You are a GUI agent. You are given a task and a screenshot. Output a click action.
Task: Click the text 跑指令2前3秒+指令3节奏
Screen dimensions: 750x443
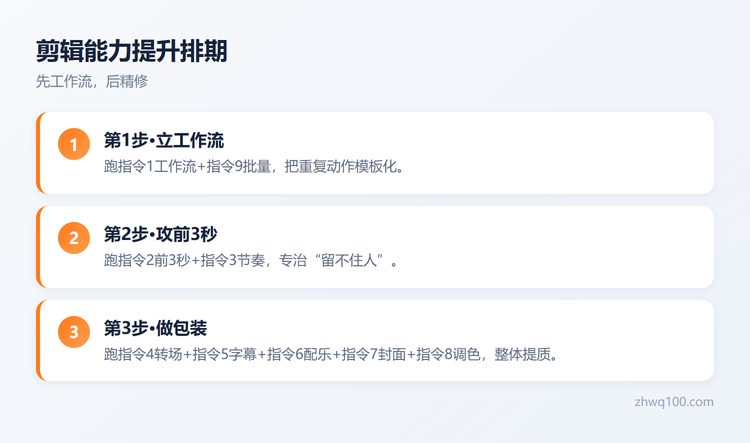pos(185,261)
